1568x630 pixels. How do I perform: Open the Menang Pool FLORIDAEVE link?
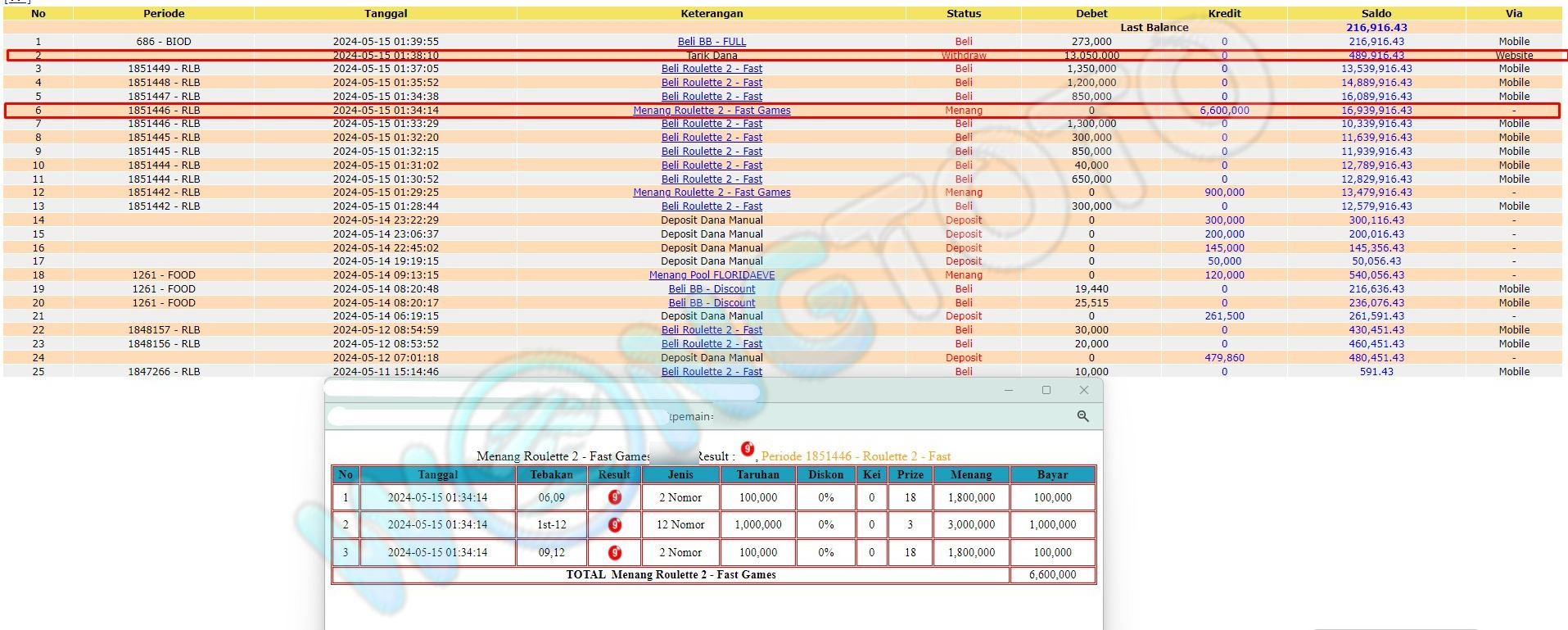click(712, 275)
